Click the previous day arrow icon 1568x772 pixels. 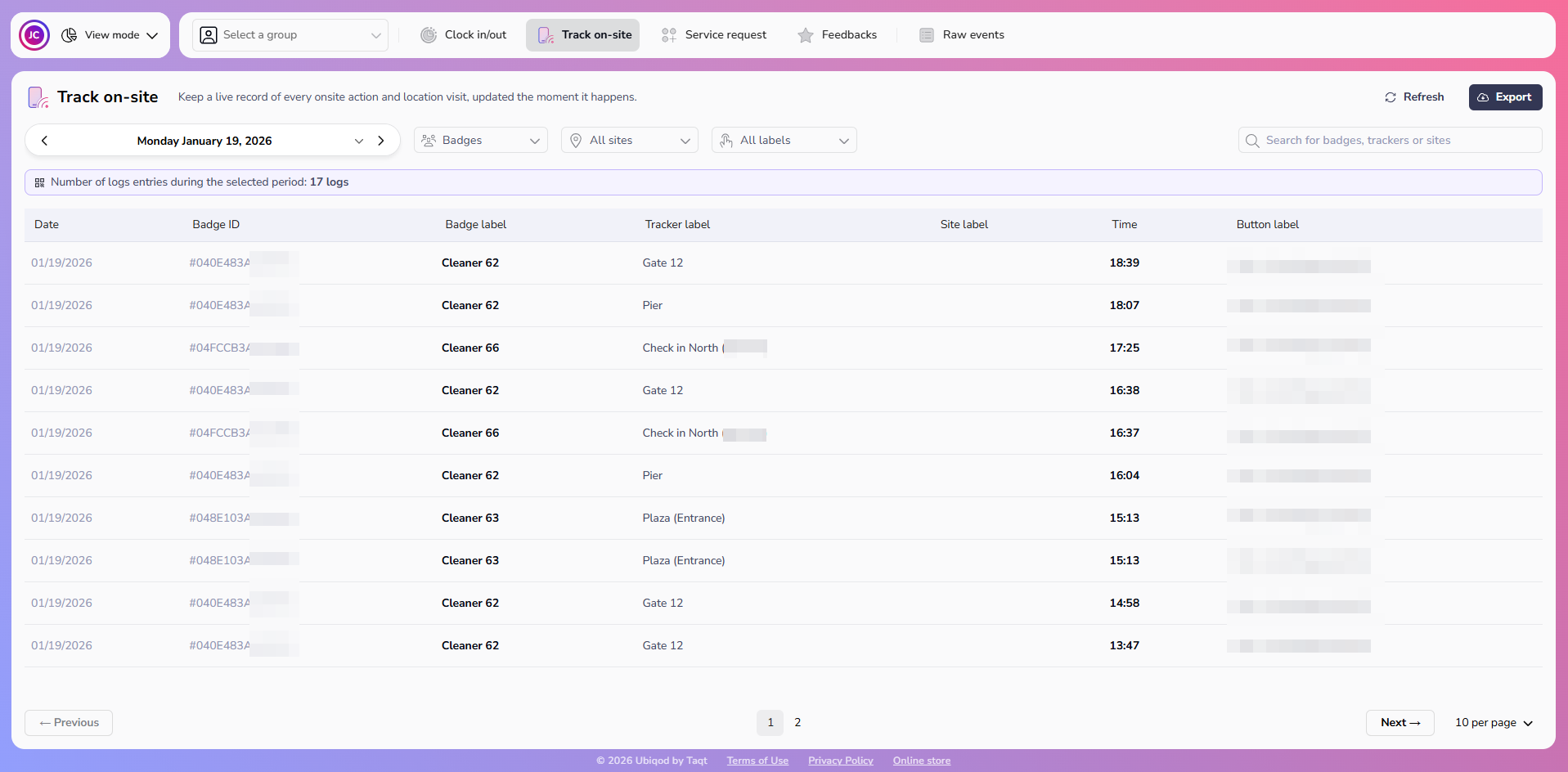point(45,141)
